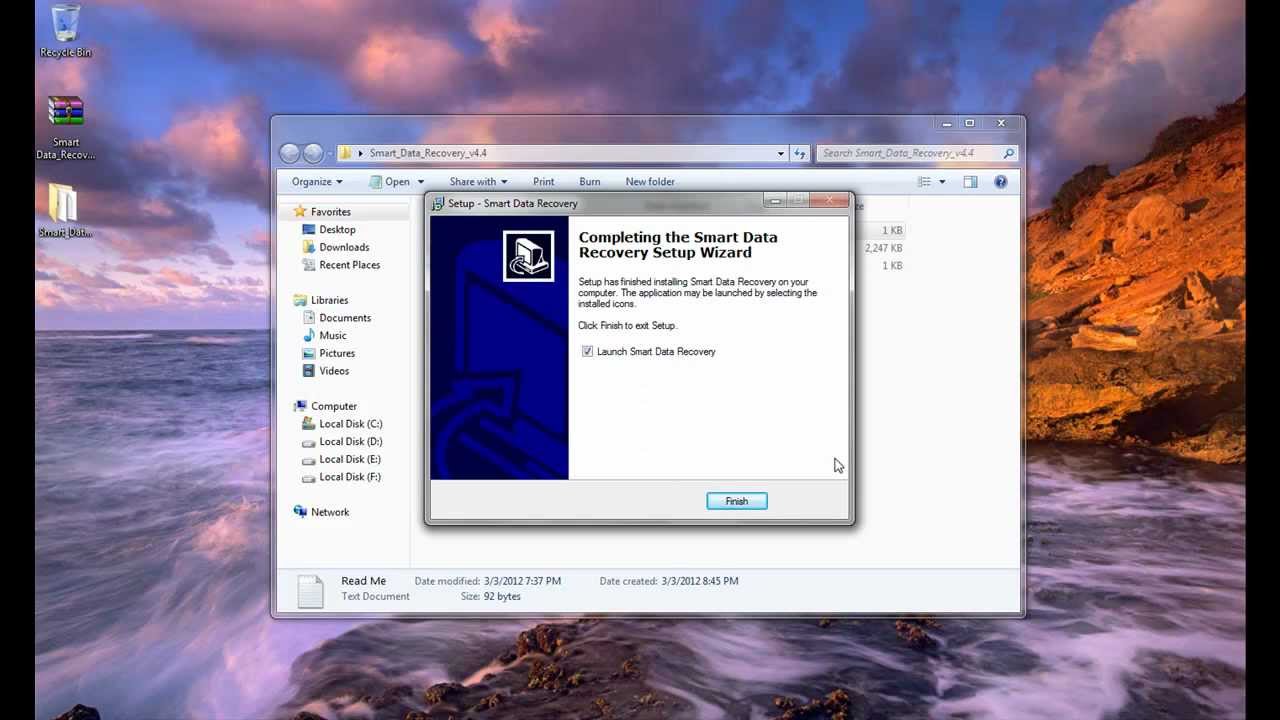The image size is (1280, 720).
Task: Click Open in Explorer toolbar
Action: [390, 182]
